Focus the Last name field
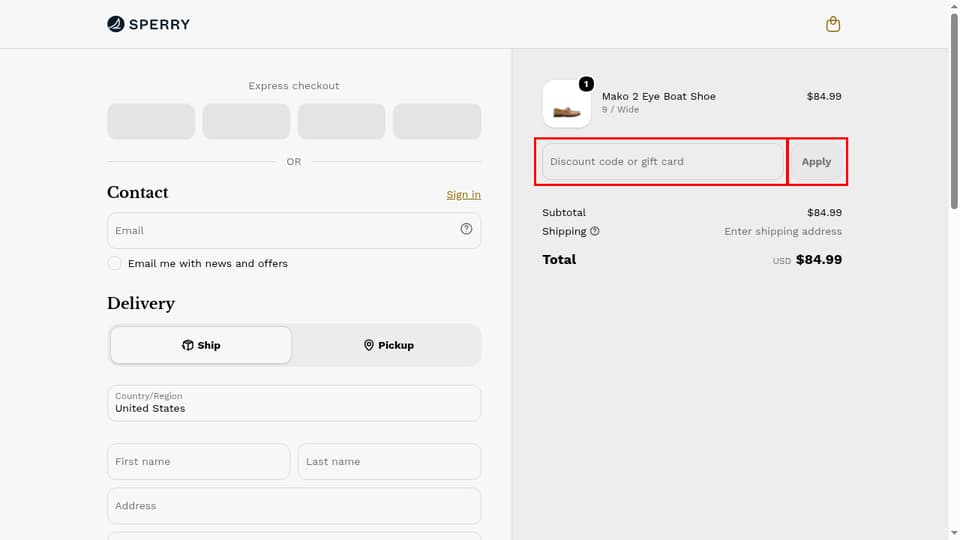The height and width of the screenshot is (540, 960). click(389, 462)
